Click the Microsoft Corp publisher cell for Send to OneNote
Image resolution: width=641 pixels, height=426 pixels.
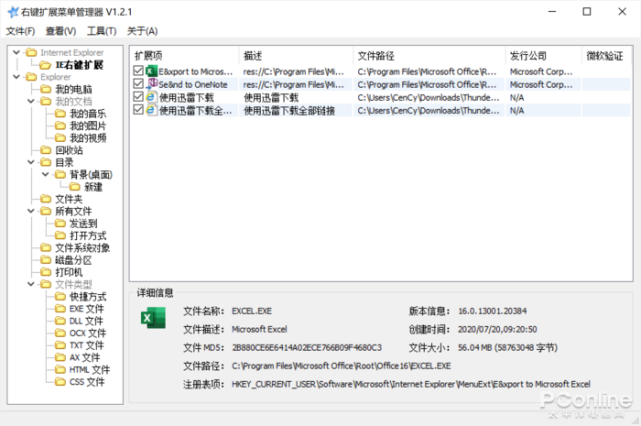[543, 84]
